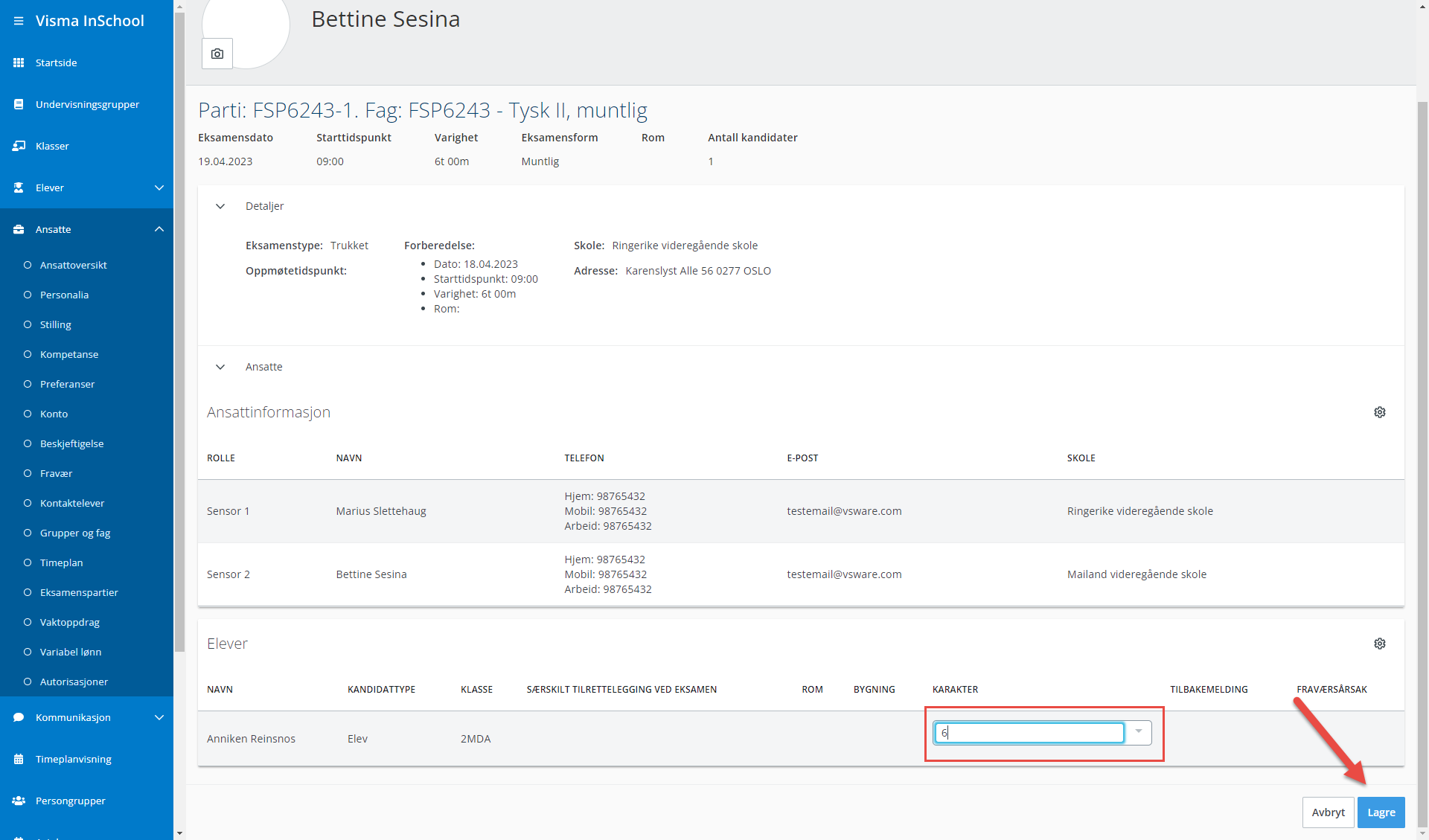The width and height of the screenshot is (1429, 840).
Task: Collapse the Detaljer section
Action: 220,206
